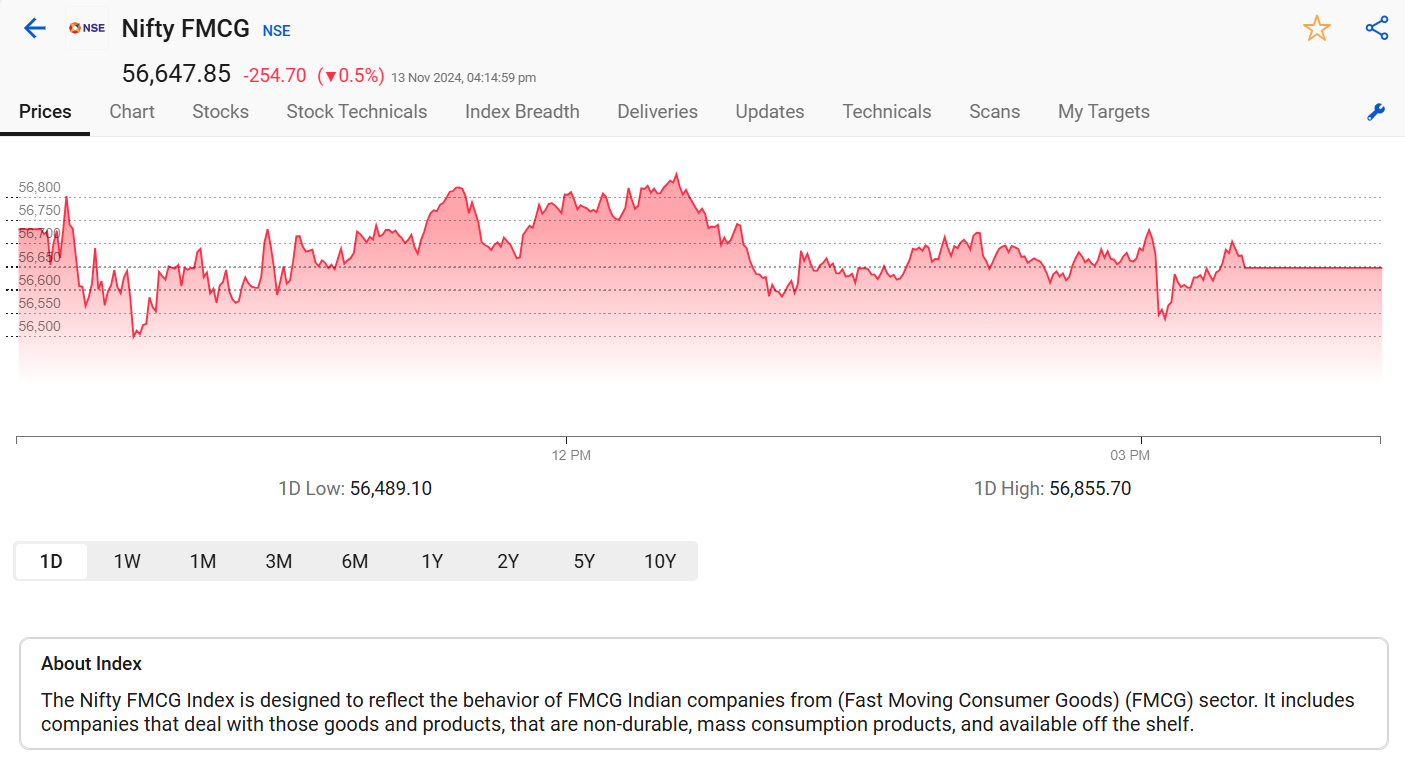The image size is (1405, 759).
Task: Click the 56,500 y-axis label
Action: (x=40, y=326)
